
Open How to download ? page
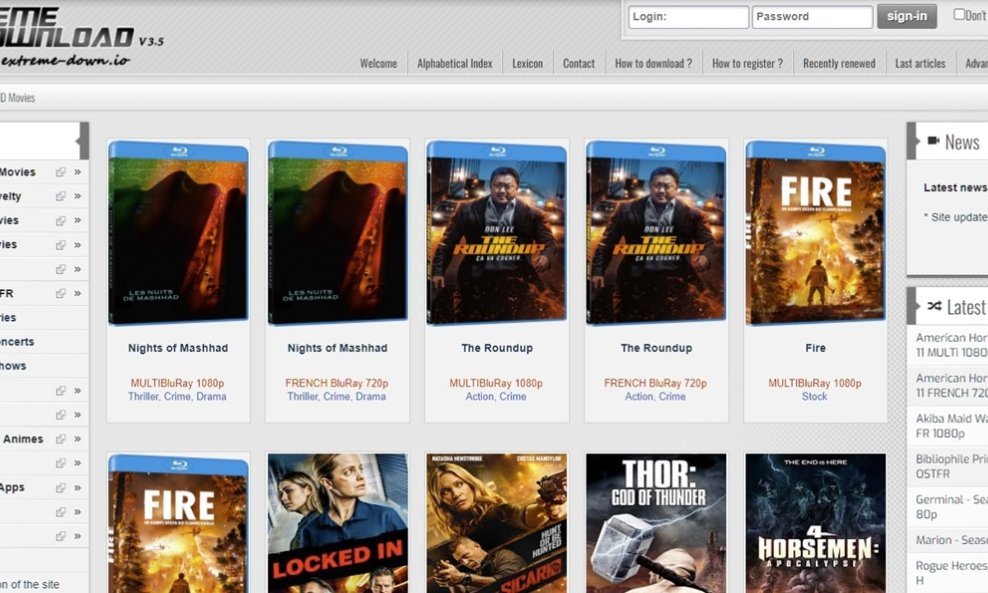(x=653, y=63)
